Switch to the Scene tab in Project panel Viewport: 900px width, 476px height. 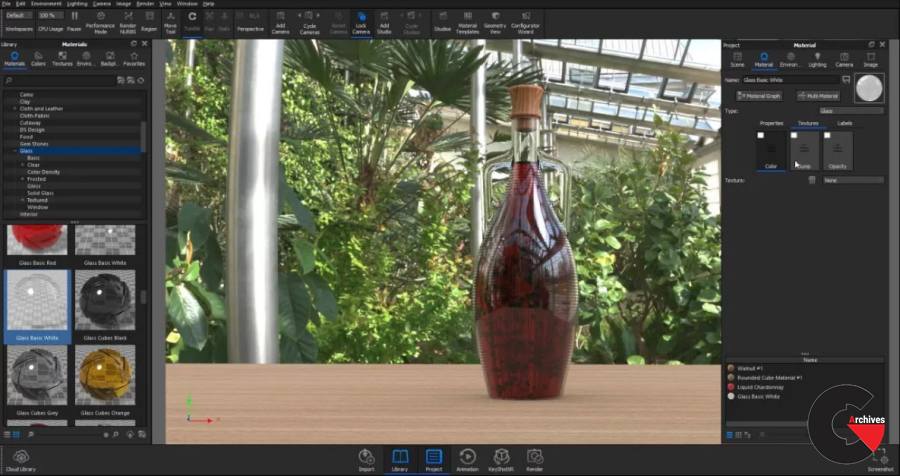(737, 59)
